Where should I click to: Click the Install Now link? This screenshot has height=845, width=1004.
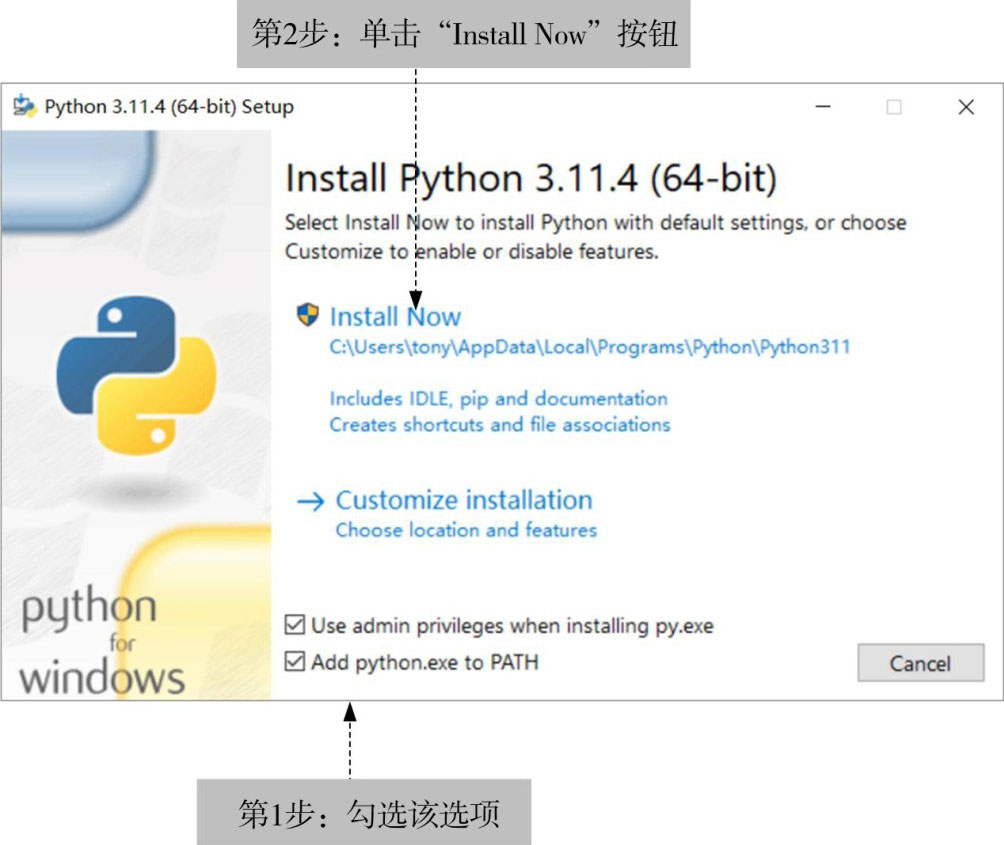click(x=395, y=317)
